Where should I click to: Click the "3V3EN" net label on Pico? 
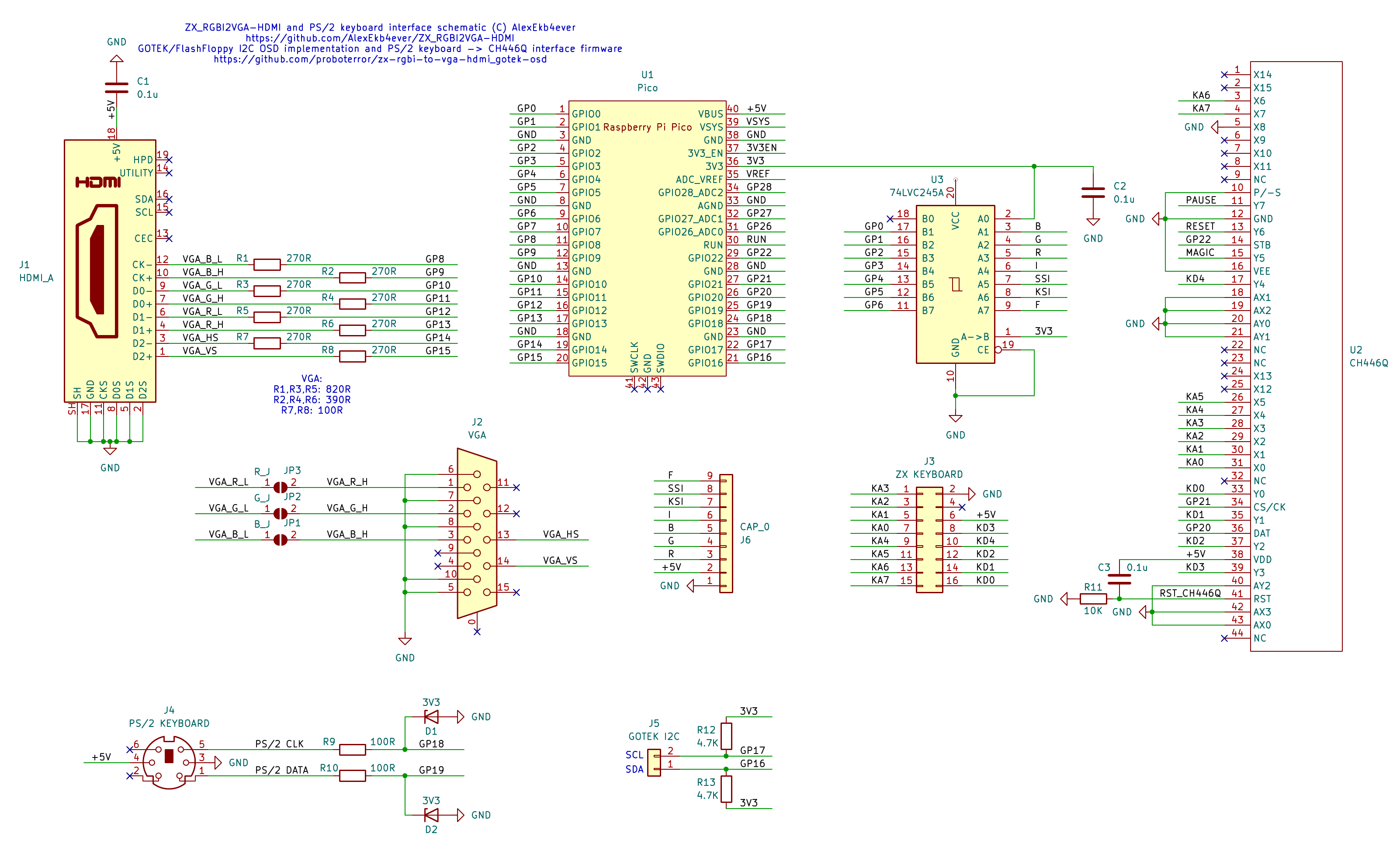point(762,148)
